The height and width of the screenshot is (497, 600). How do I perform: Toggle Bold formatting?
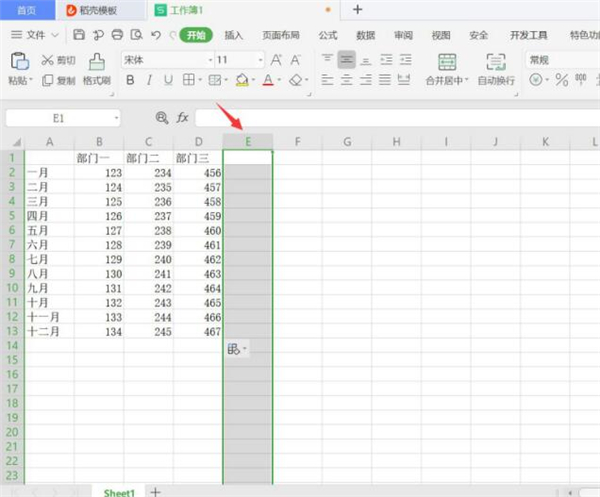pos(130,80)
